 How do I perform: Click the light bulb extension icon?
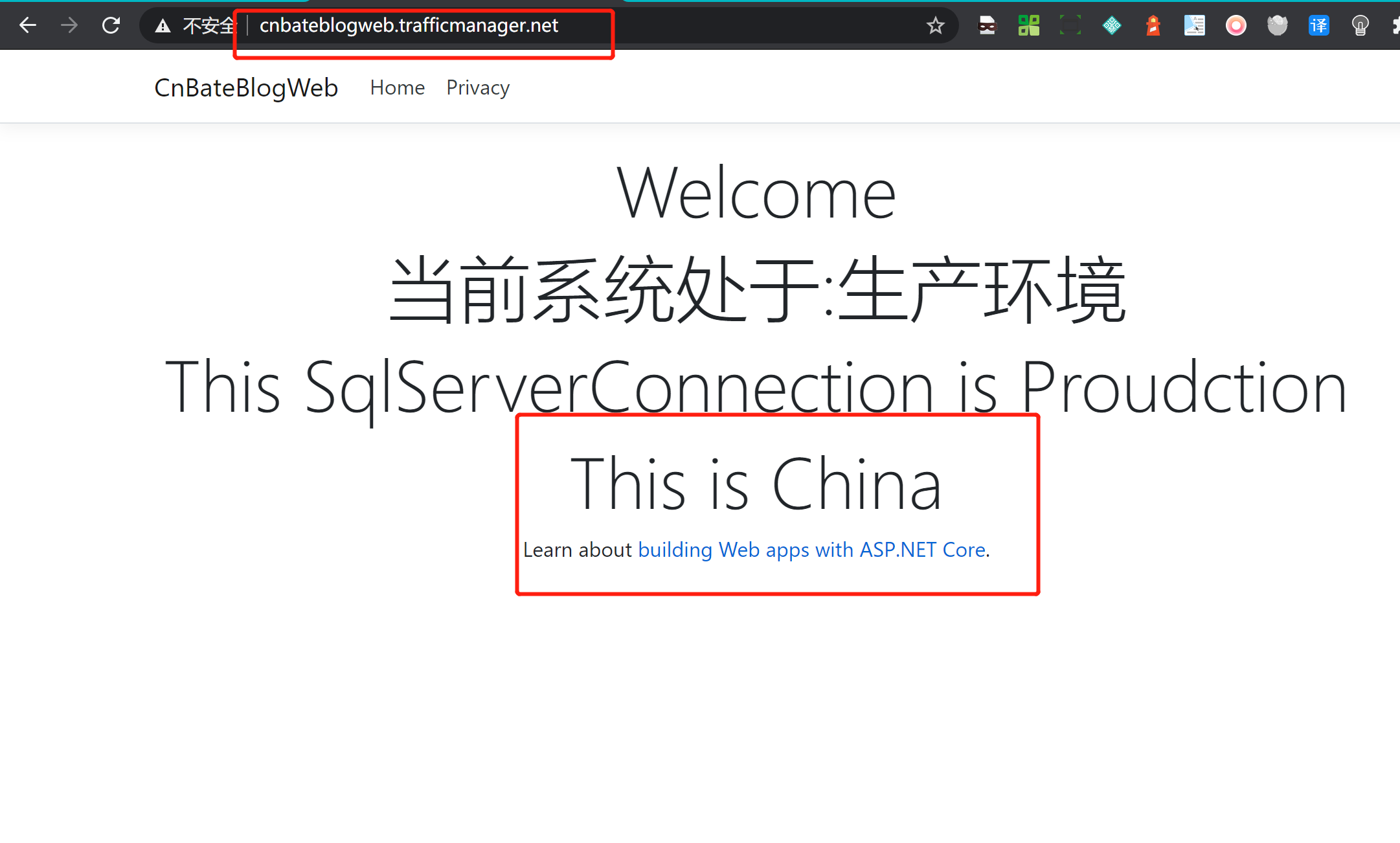(x=1360, y=25)
